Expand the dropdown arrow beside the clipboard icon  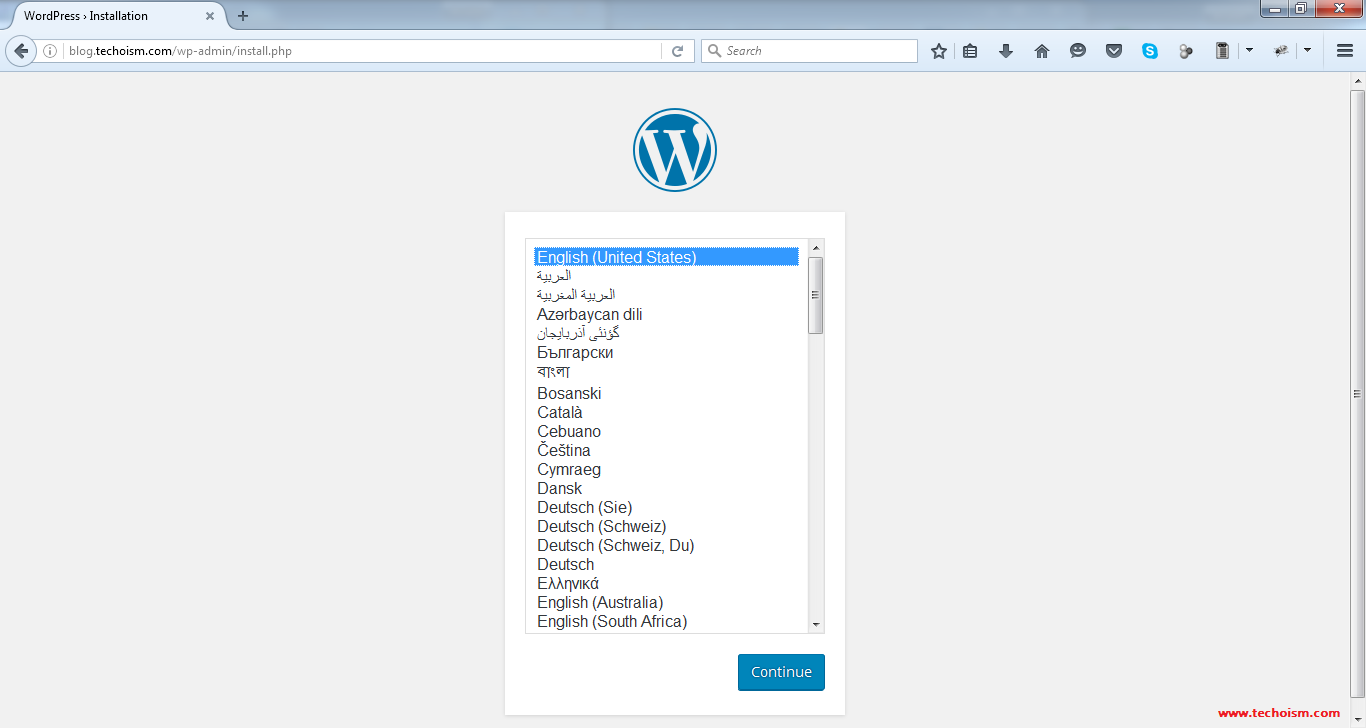pyautogui.click(x=1249, y=51)
